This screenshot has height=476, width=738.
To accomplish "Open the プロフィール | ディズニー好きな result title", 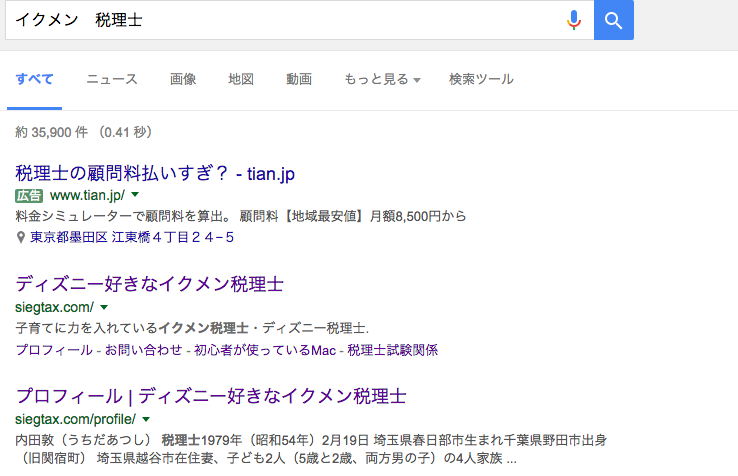I will point(211,395).
